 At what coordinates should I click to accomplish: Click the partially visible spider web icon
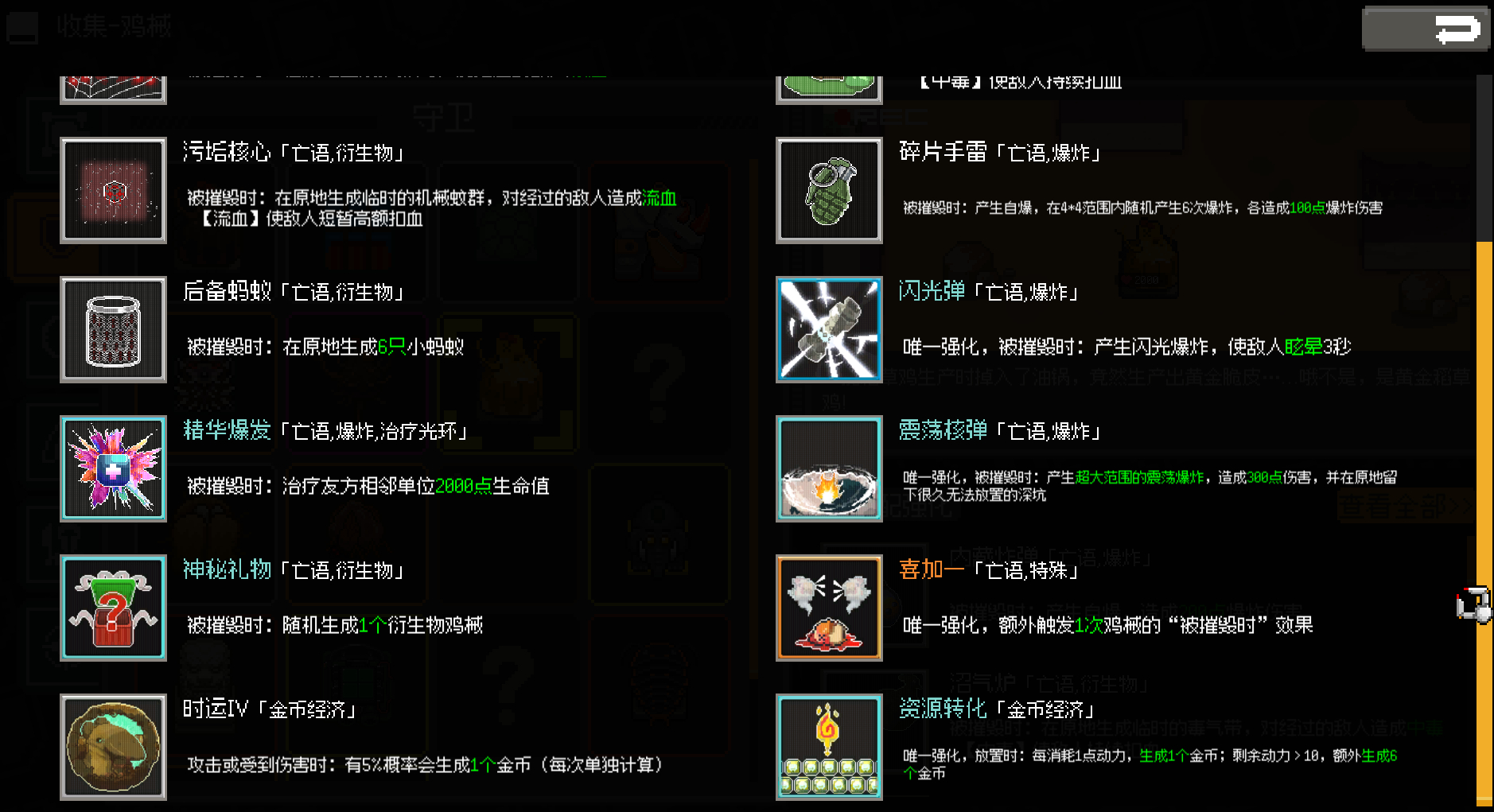coord(113,89)
